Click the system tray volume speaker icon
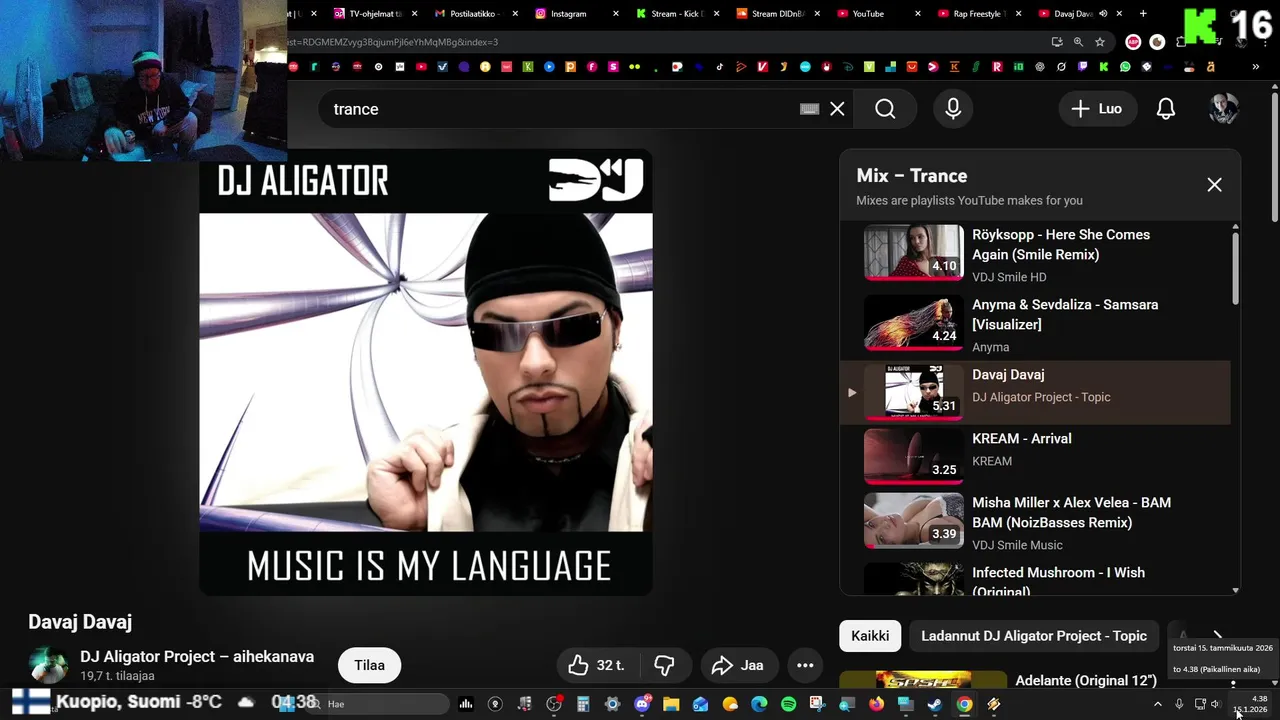This screenshot has height=720, width=1280. point(1216,704)
